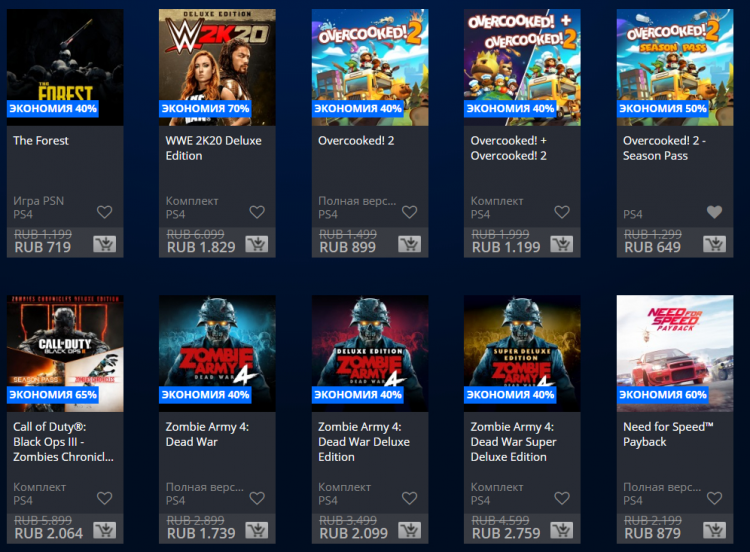This screenshot has height=552, width=750.
Task: Open Call of Duty Black Ops III title link
Action: 63,442
